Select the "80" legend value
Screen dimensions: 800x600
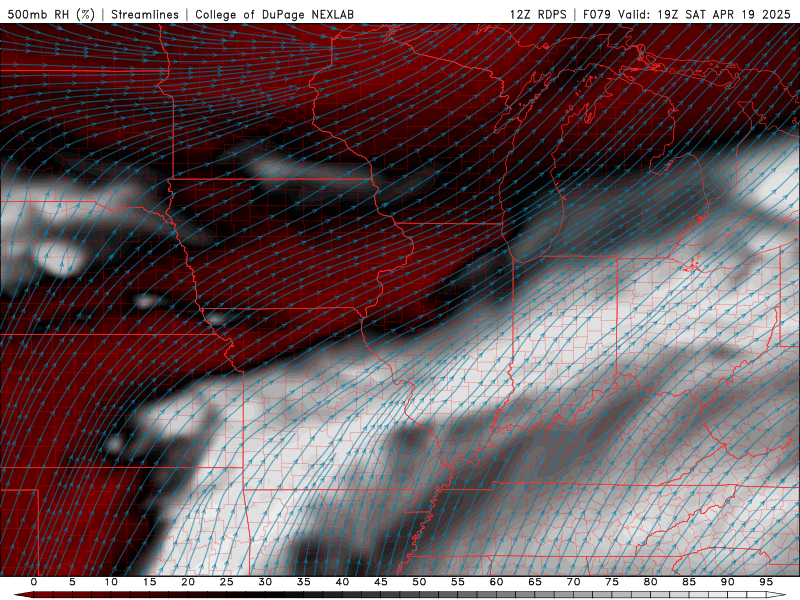click(650, 582)
